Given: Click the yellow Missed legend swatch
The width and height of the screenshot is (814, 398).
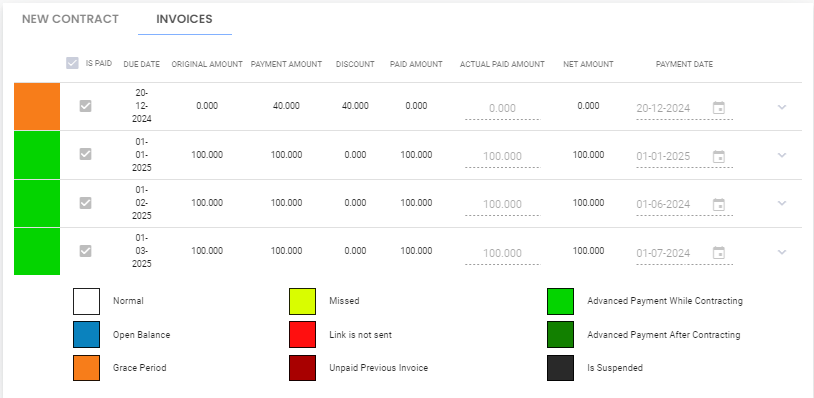Looking at the screenshot, I should coord(303,301).
